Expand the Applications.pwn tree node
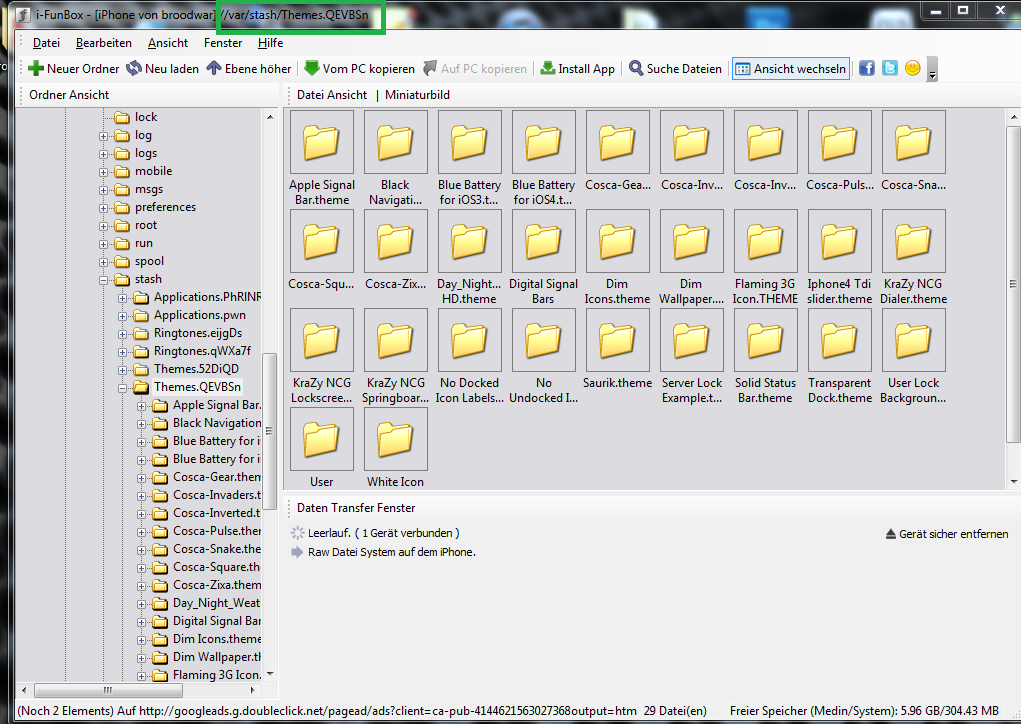The height and width of the screenshot is (724, 1021). 122,316
